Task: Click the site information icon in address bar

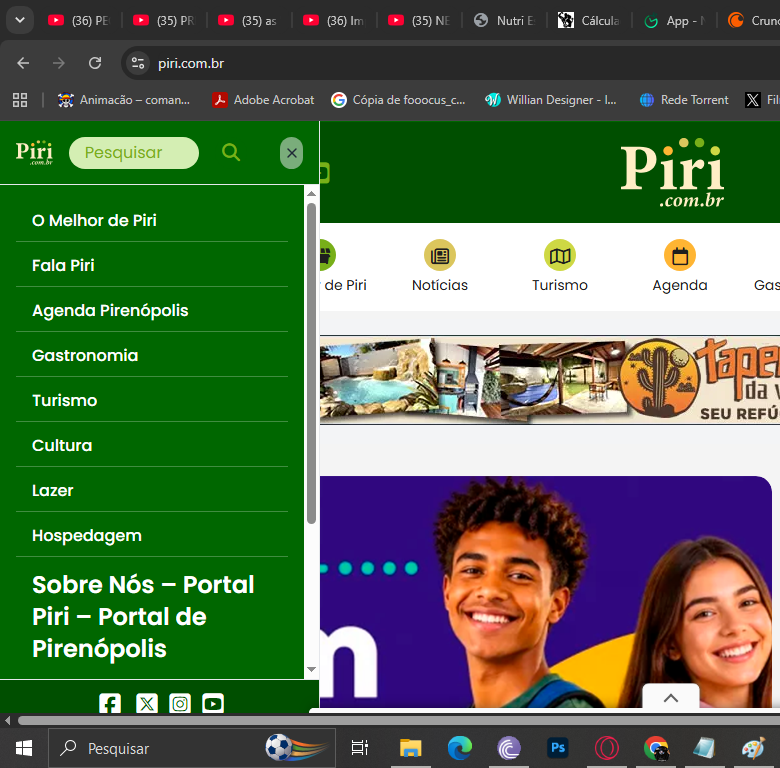Action: pyautogui.click(x=138, y=63)
